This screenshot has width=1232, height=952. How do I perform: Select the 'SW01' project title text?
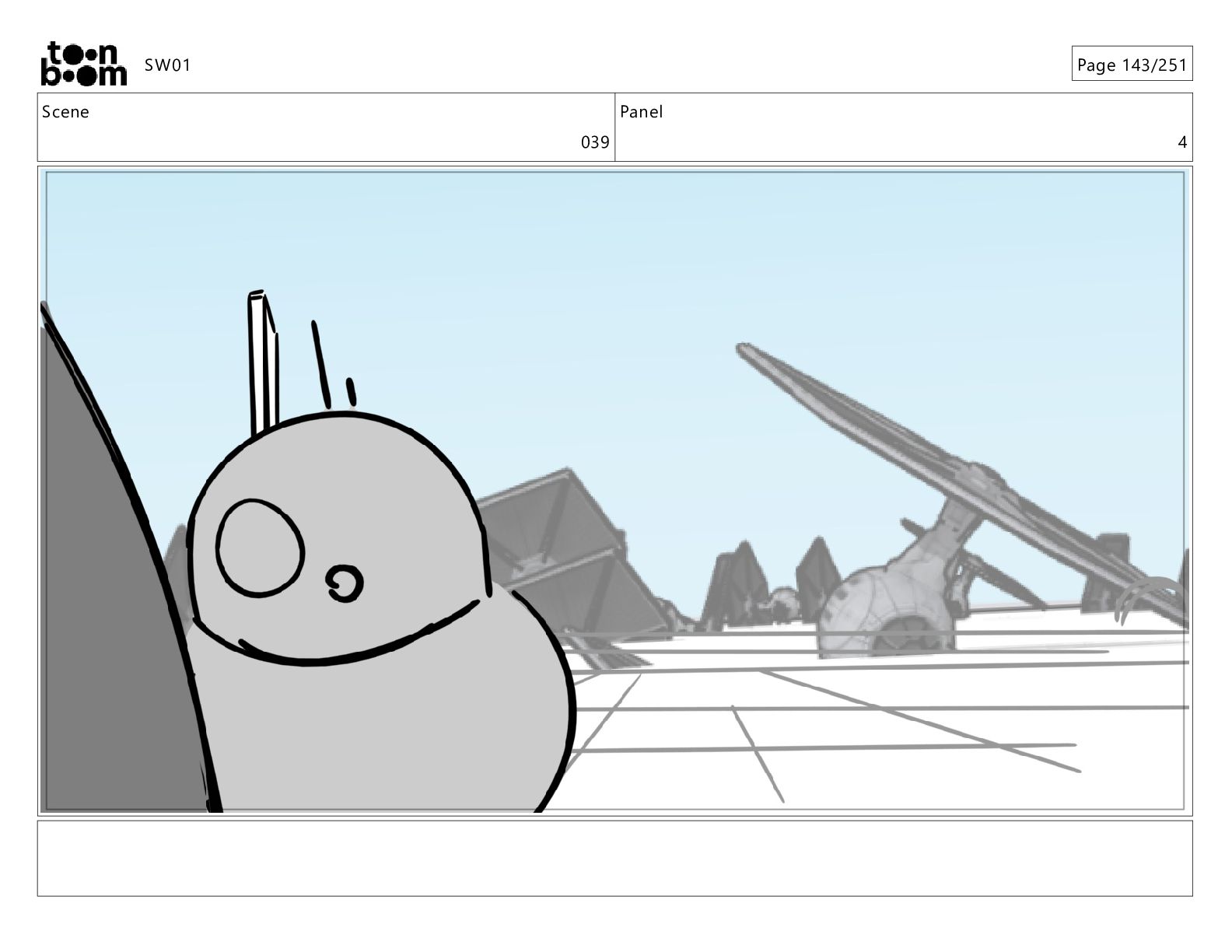point(167,65)
